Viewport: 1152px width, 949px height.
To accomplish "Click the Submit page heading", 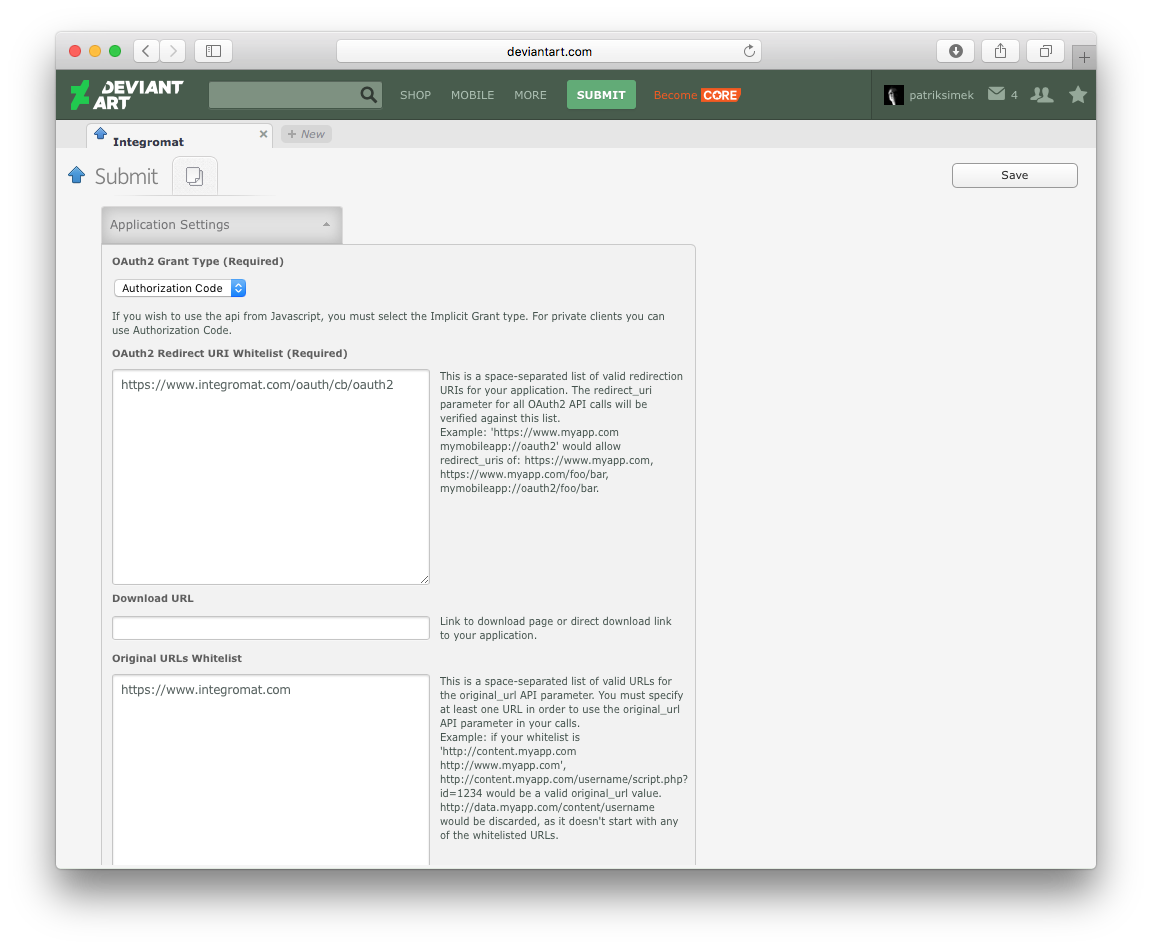I will pos(126,176).
